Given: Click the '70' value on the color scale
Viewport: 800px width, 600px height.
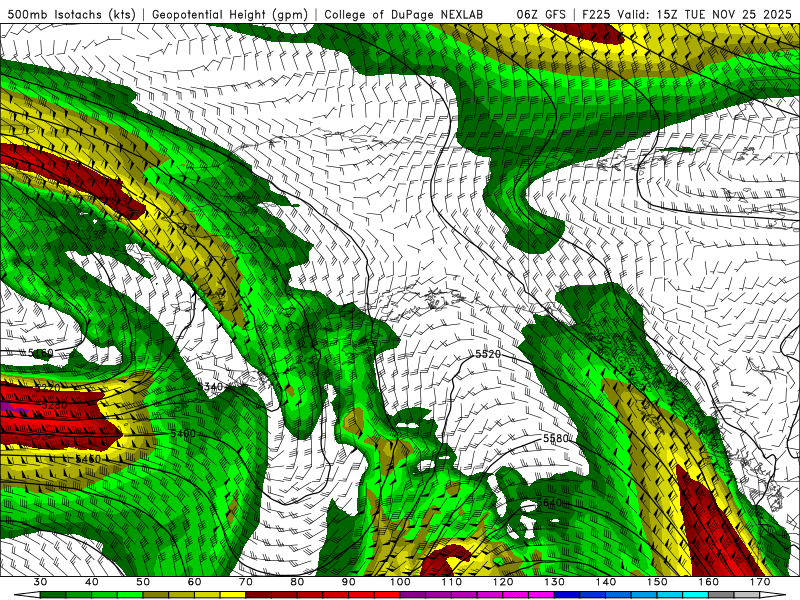Looking at the screenshot, I should (x=246, y=582).
